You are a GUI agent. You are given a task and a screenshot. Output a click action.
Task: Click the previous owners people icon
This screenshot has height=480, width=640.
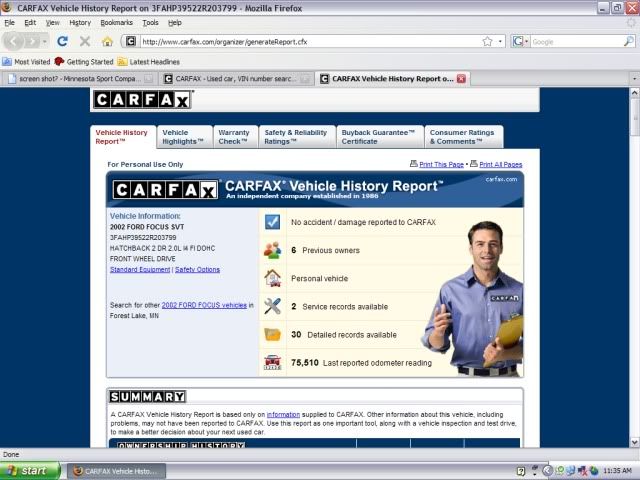tap(272, 250)
